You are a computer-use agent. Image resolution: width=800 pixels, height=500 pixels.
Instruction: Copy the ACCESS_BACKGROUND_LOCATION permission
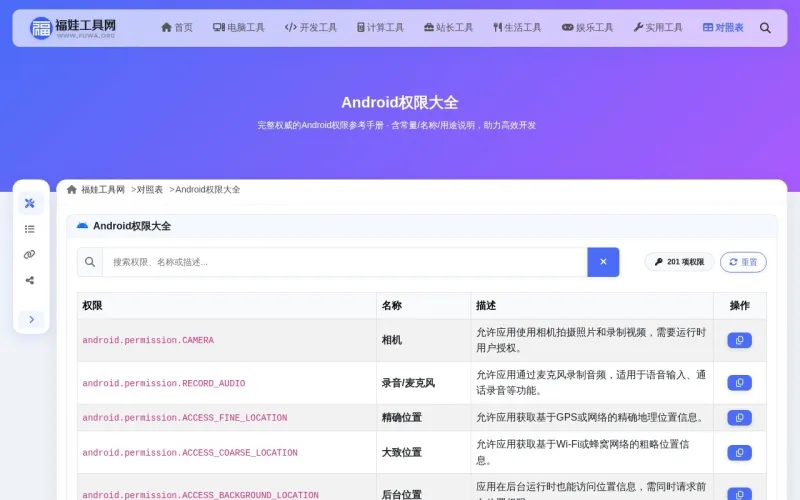(739, 493)
